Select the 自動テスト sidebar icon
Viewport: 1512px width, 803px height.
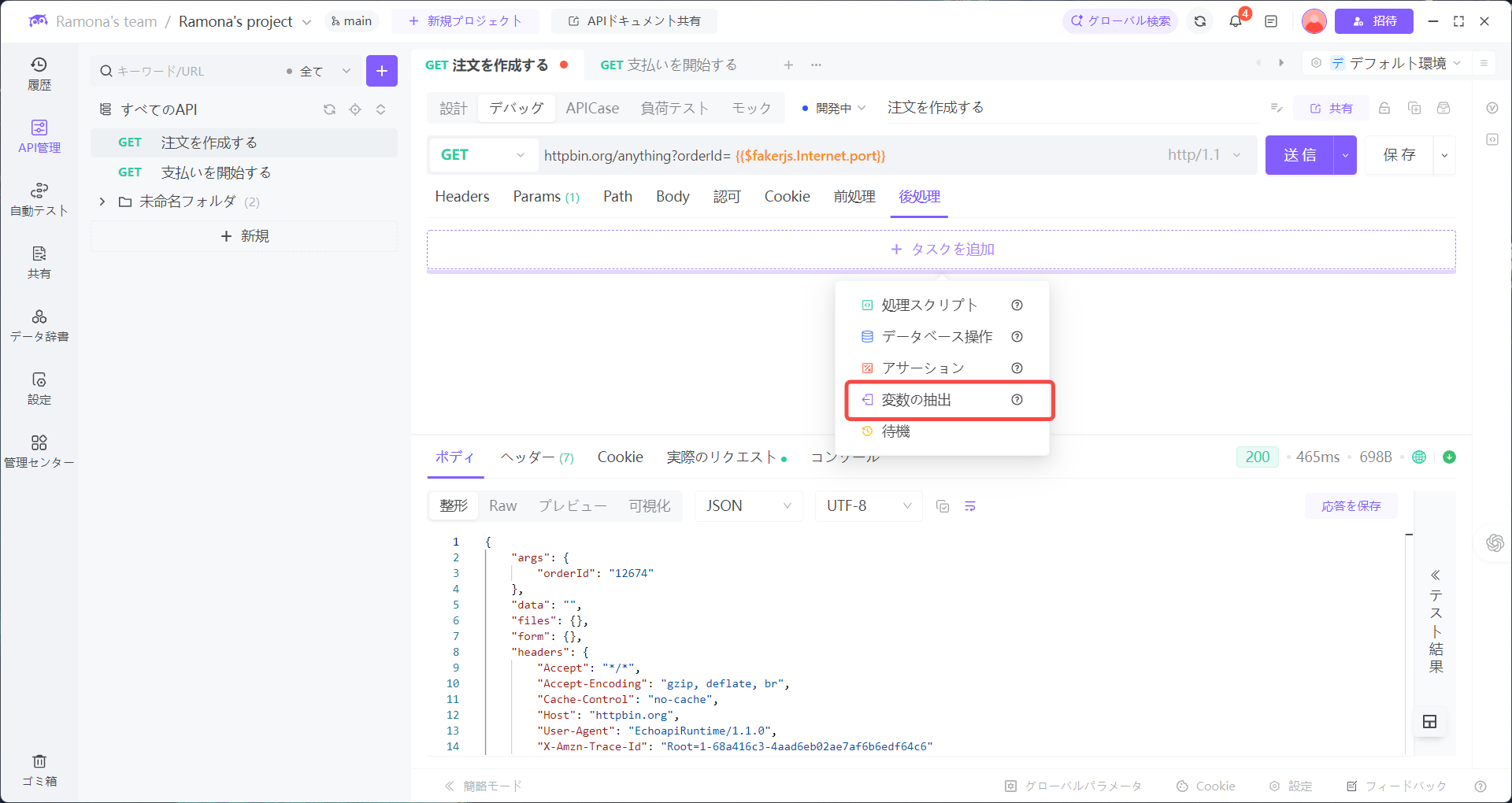[39, 198]
